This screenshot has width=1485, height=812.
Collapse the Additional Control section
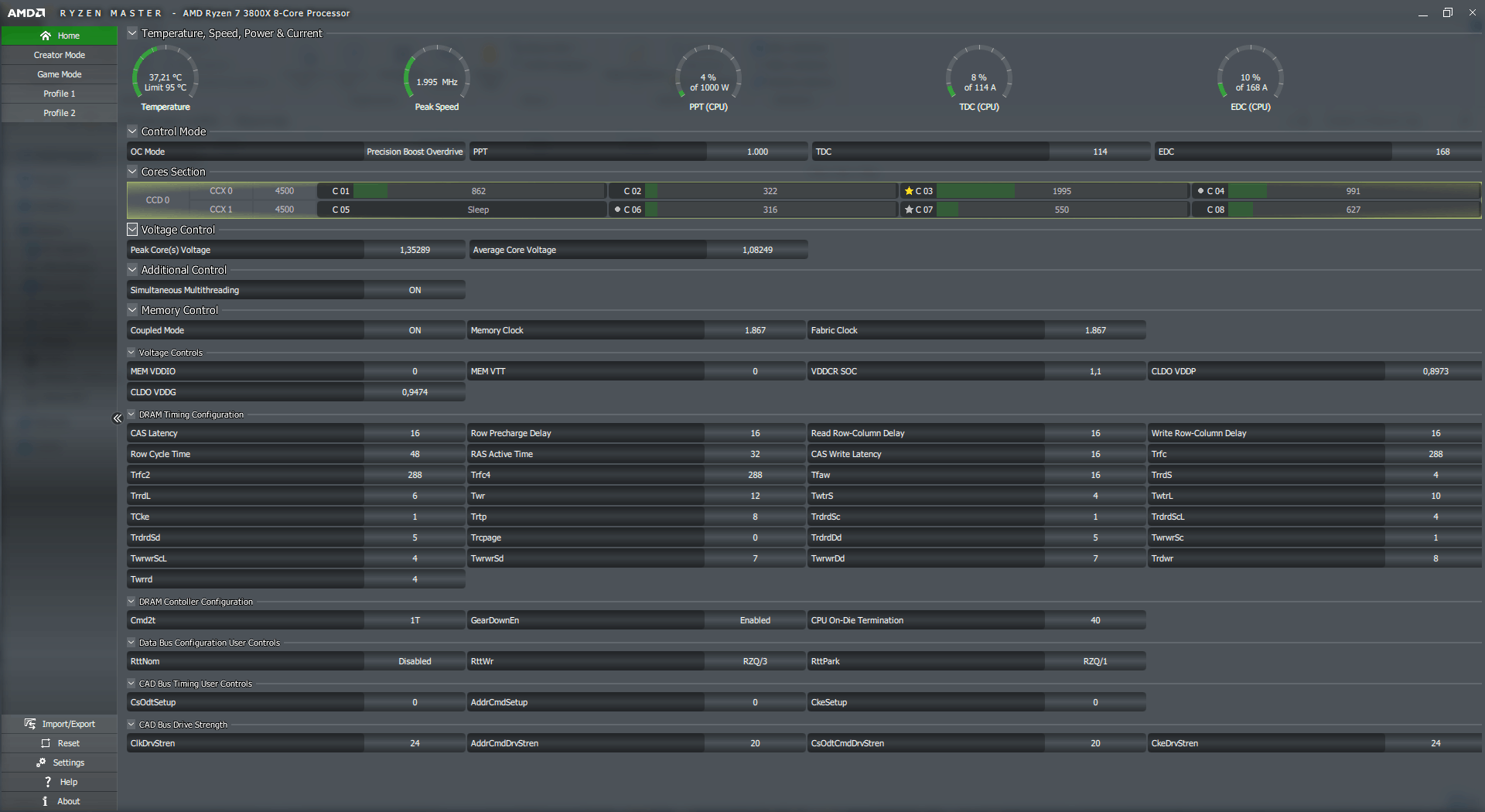(132, 270)
